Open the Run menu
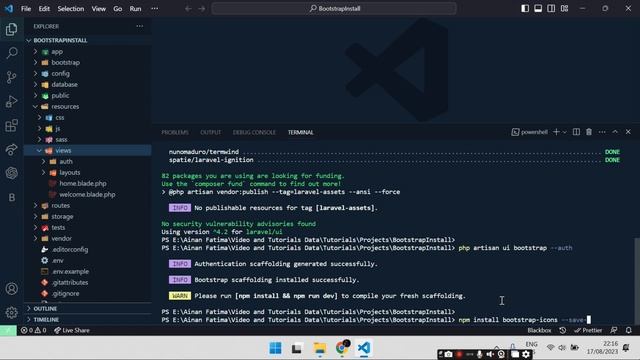Image resolution: width=640 pixels, height=360 pixels. point(135,9)
